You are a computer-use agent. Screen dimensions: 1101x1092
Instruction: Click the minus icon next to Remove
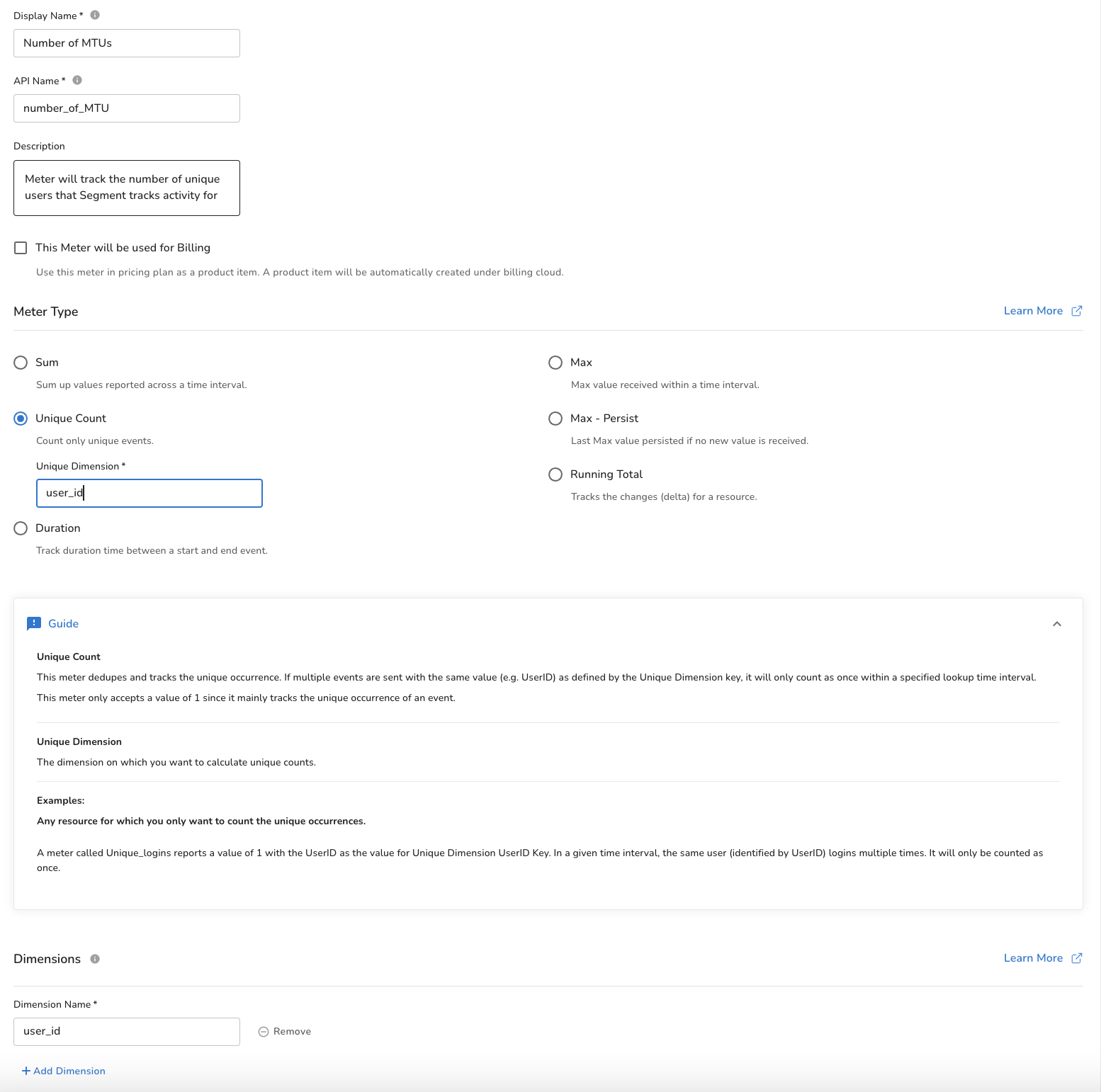264,1032
